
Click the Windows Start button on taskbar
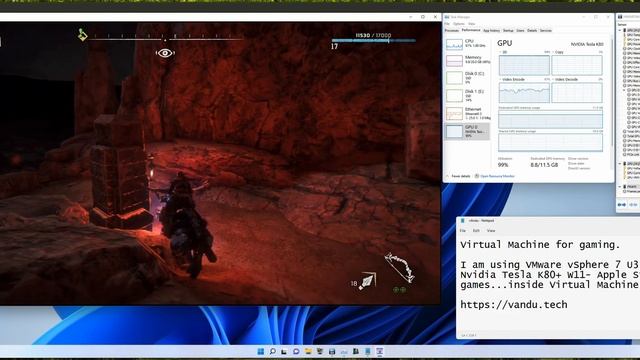point(260,351)
